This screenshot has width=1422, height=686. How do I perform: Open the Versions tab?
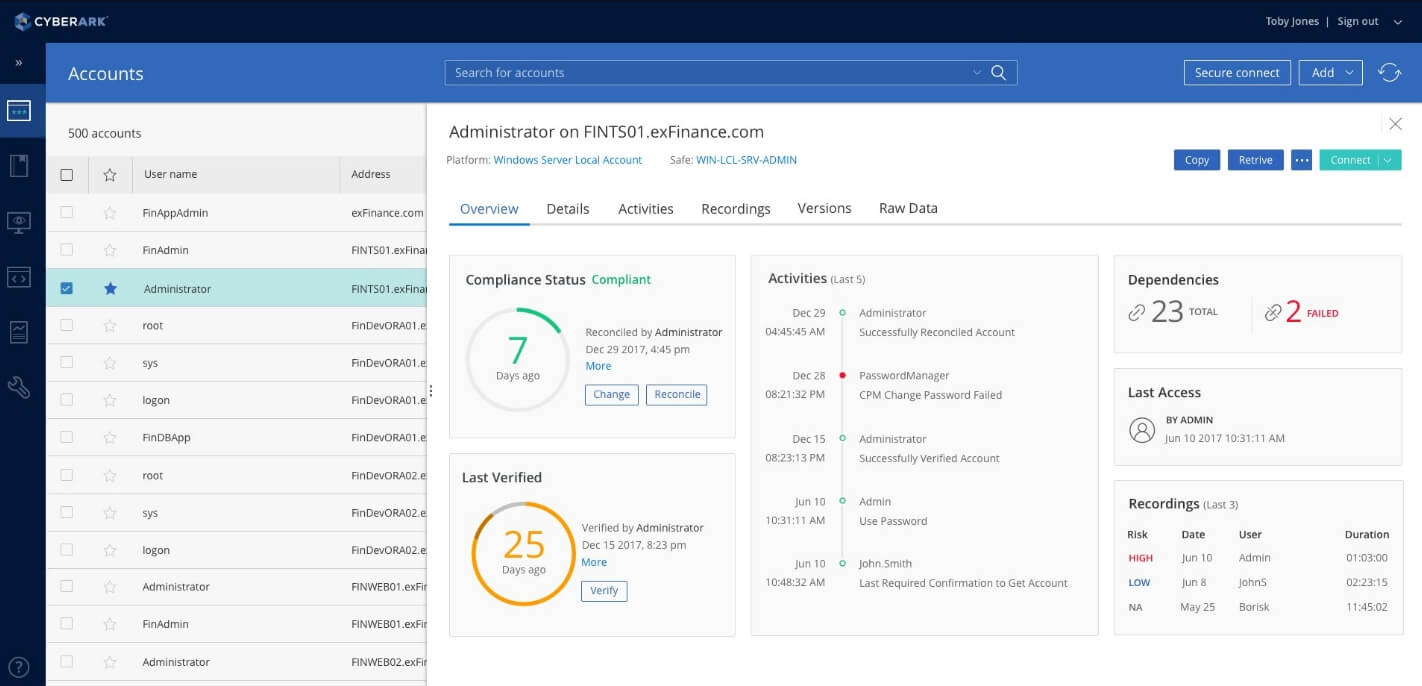(x=824, y=208)
